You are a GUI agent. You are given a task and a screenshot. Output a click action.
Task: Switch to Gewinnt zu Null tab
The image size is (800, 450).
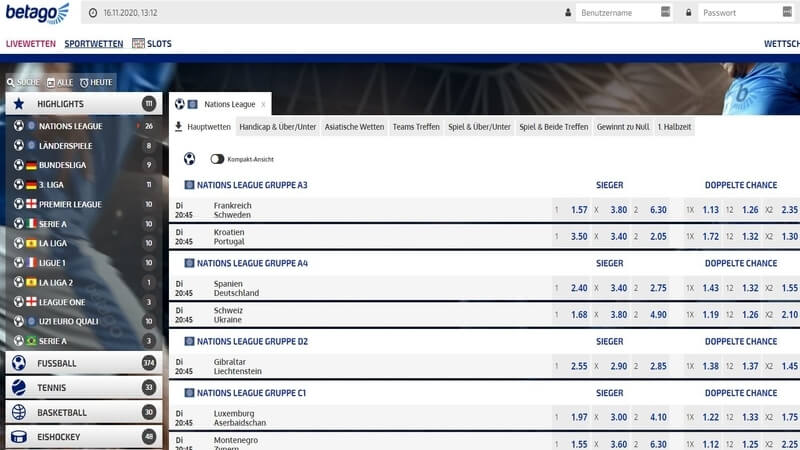tap(623, 127)
